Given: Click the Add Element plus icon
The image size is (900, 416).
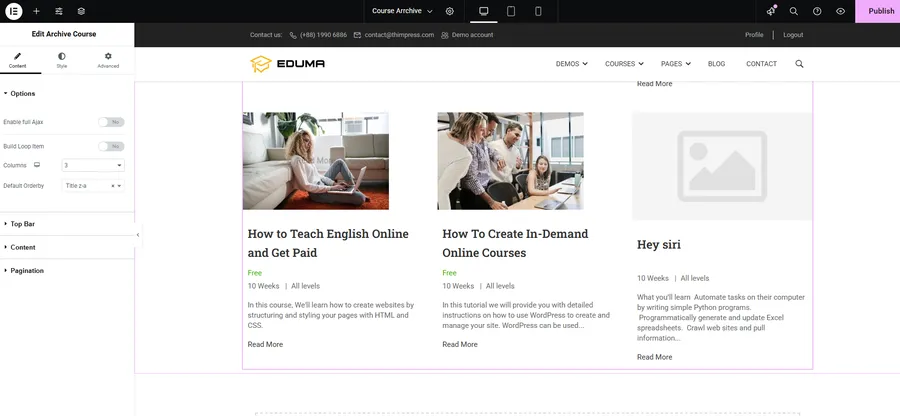Looking at the screenshot, I should tap(36, 11).
